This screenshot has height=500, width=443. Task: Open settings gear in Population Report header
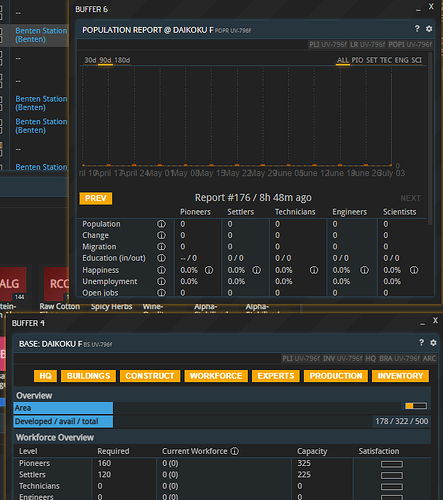429,29
